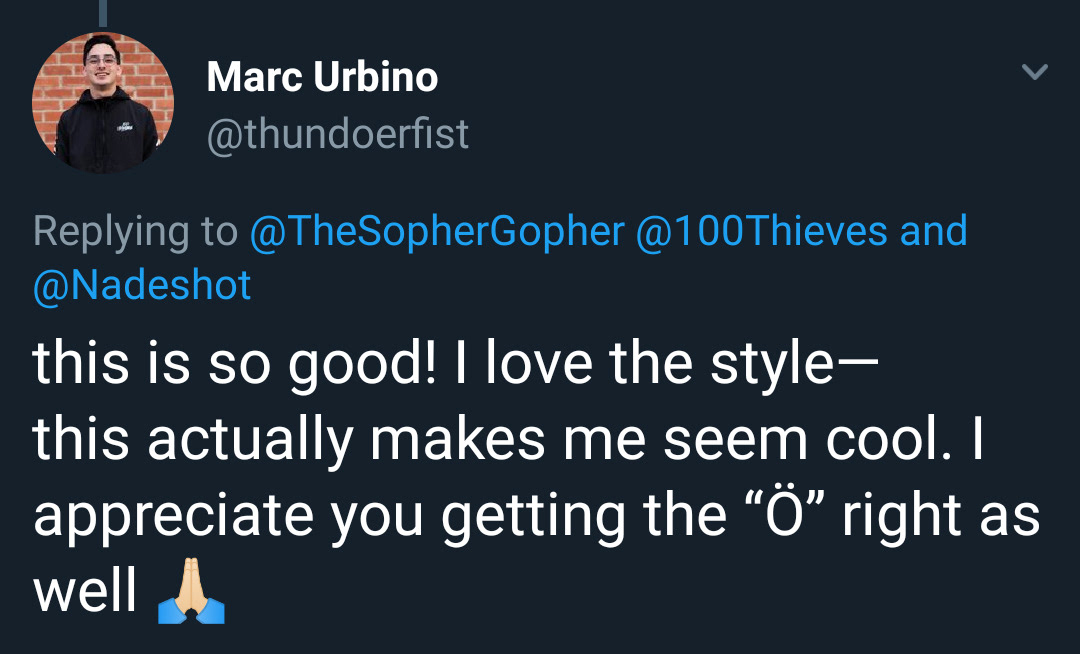The image size is (1080, 654).
Task: Click the @thundoerfist handle
Action: tap(337, 134)
